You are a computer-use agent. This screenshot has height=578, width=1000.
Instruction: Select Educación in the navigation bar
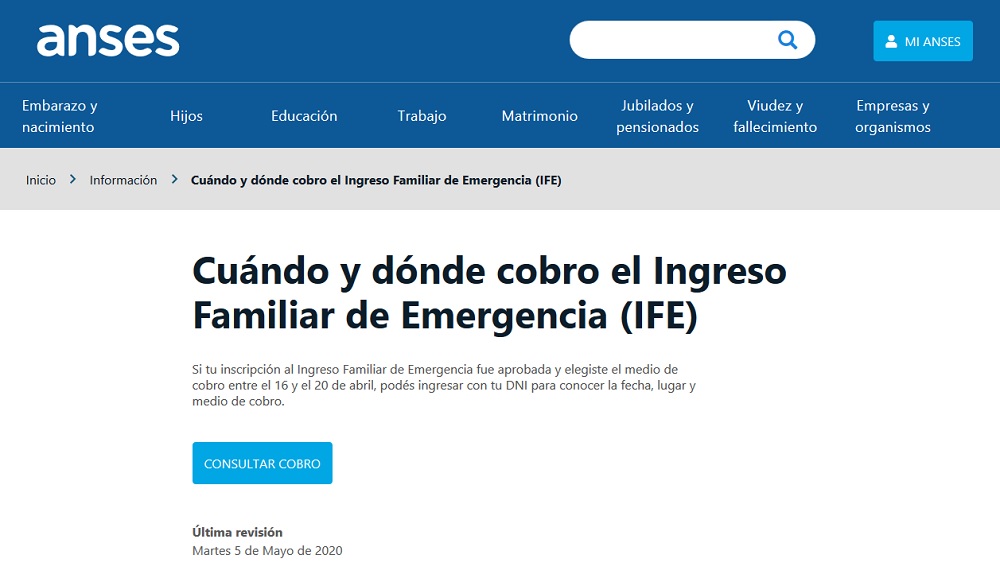click(304, 116)
